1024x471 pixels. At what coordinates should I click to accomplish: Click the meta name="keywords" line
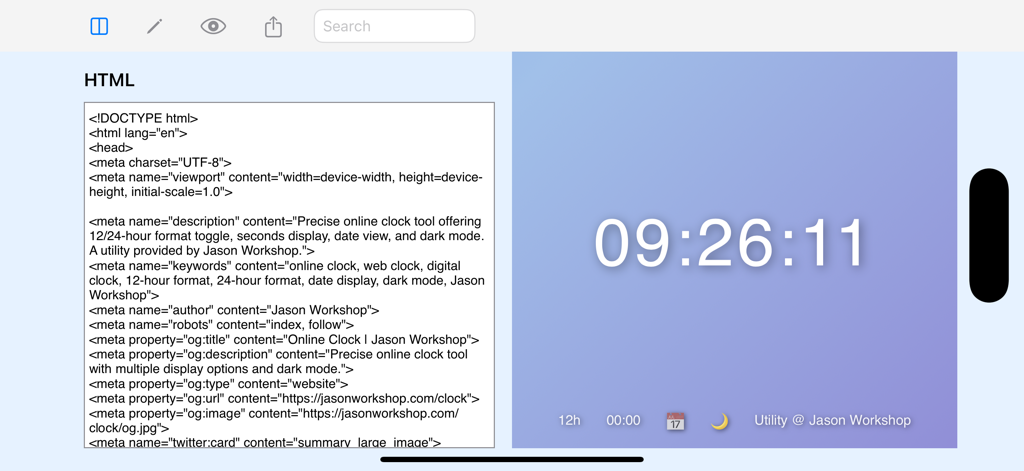pyautogui.click(x=287, y=281)
